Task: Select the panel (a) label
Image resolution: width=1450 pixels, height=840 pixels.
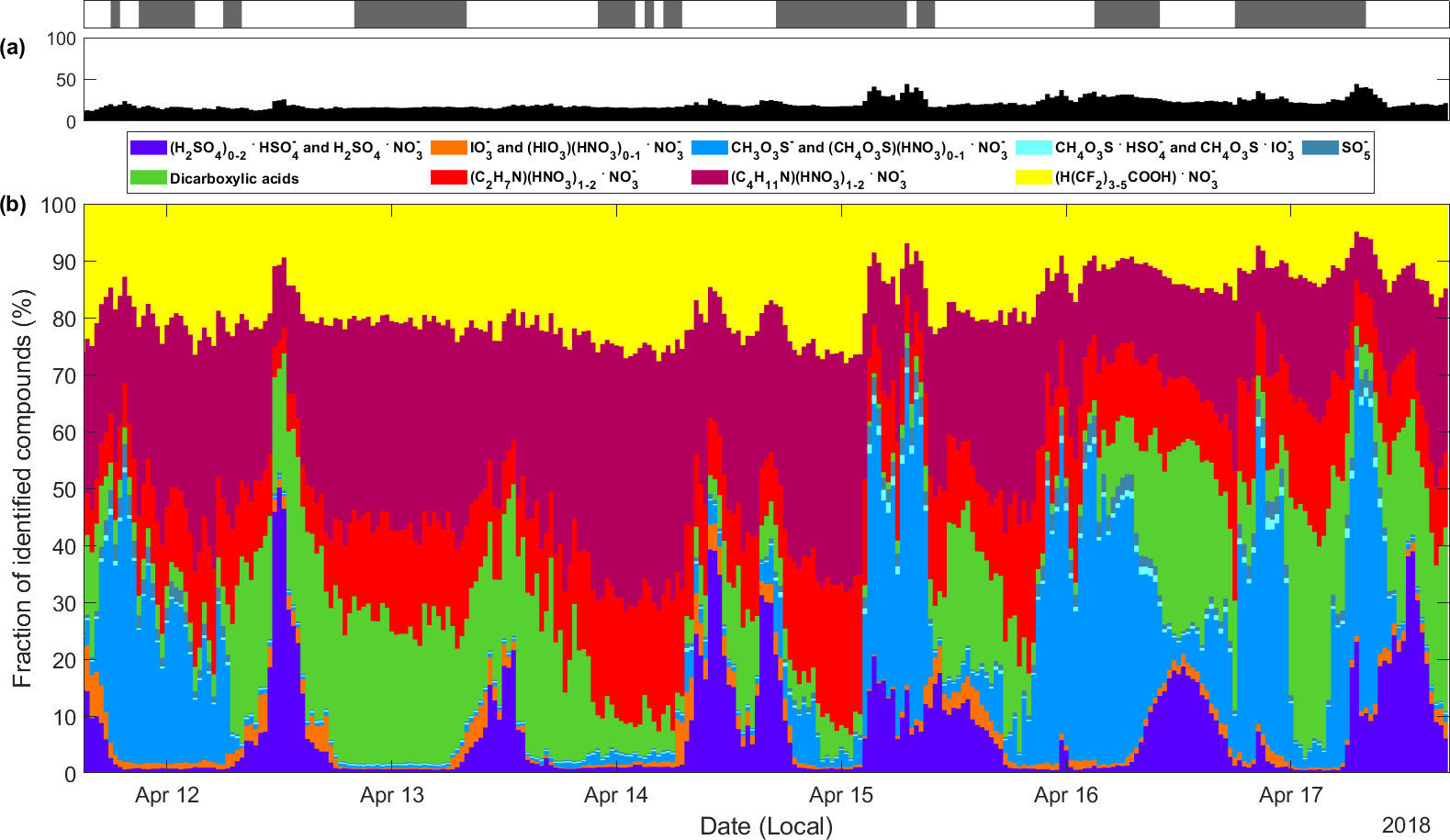Action: (14, 49)
